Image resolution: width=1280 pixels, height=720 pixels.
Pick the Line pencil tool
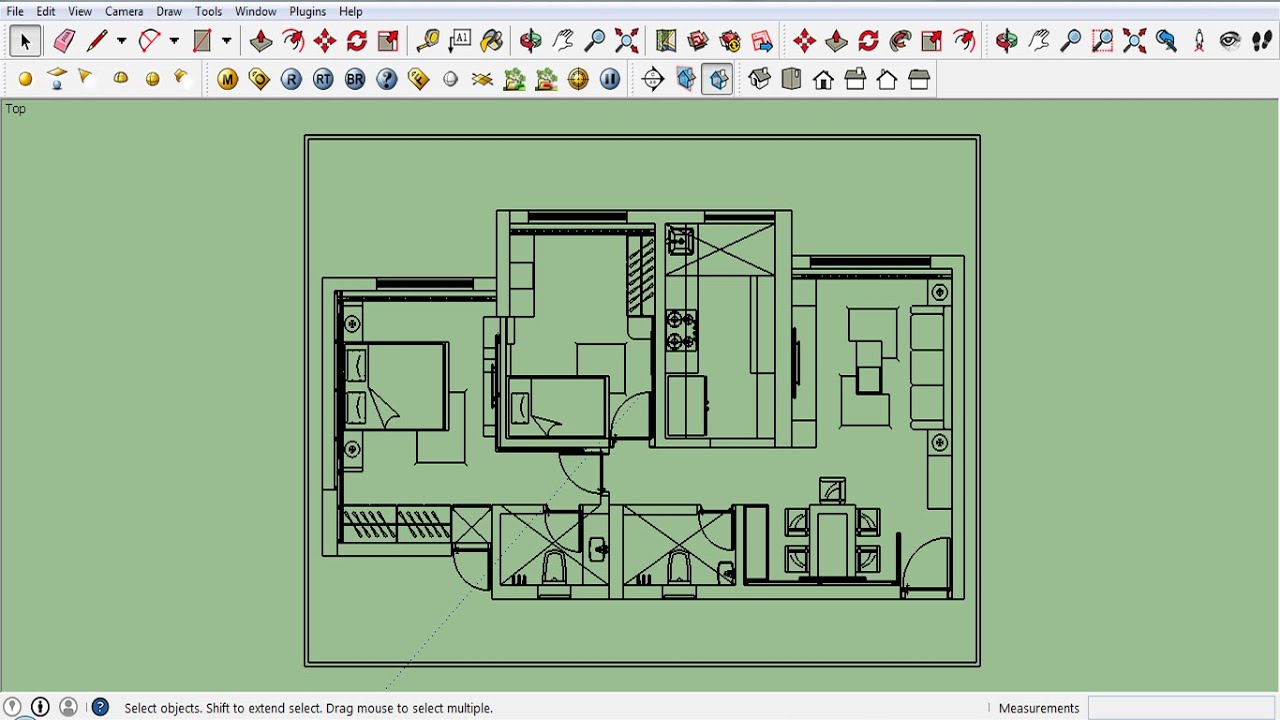pyautogui.click(x=97, y=41)
